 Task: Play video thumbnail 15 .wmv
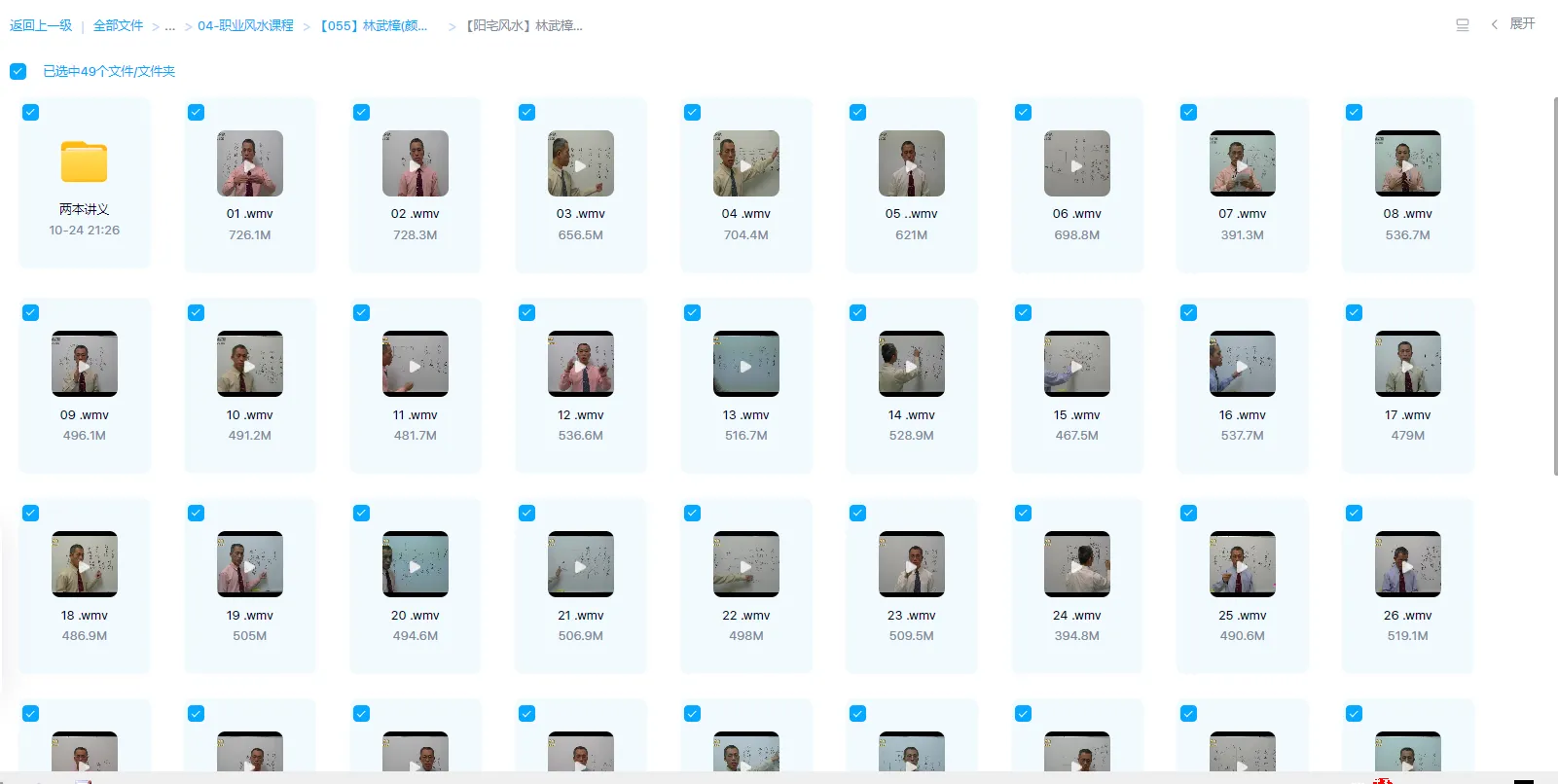click(x=1077, y=364)
